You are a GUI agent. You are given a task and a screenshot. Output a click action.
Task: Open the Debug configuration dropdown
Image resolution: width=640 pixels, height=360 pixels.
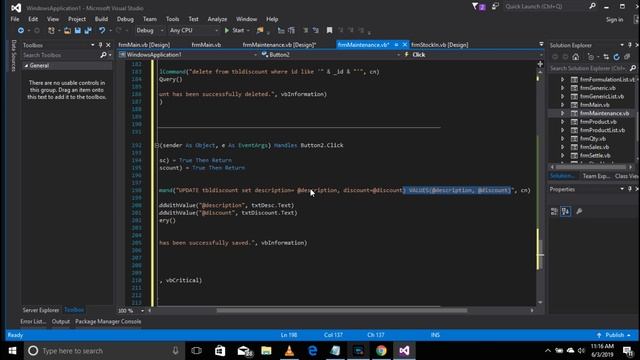149,31
